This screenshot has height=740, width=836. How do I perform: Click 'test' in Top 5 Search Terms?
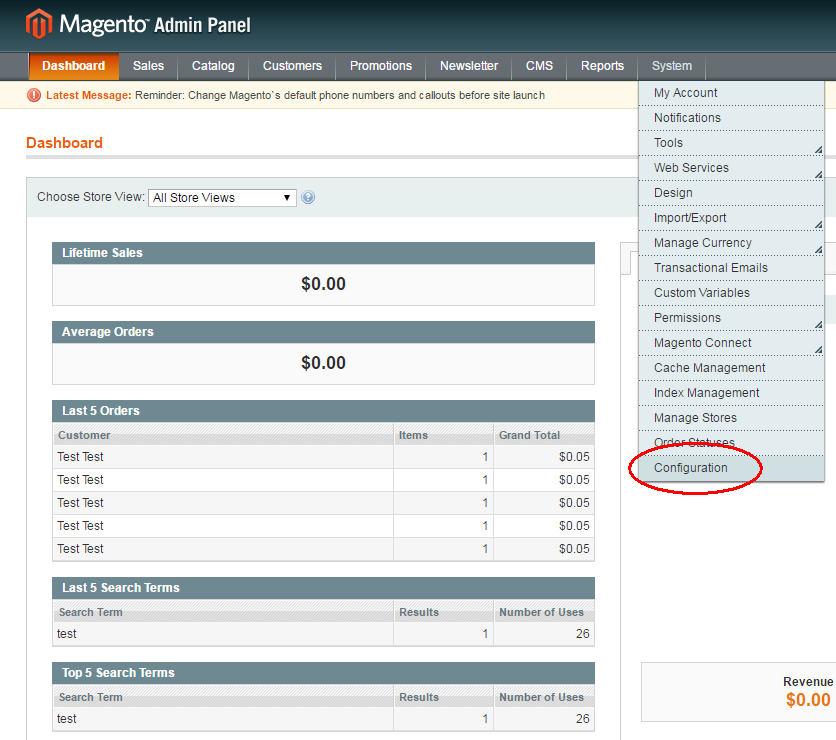click(x=67, y=719)
